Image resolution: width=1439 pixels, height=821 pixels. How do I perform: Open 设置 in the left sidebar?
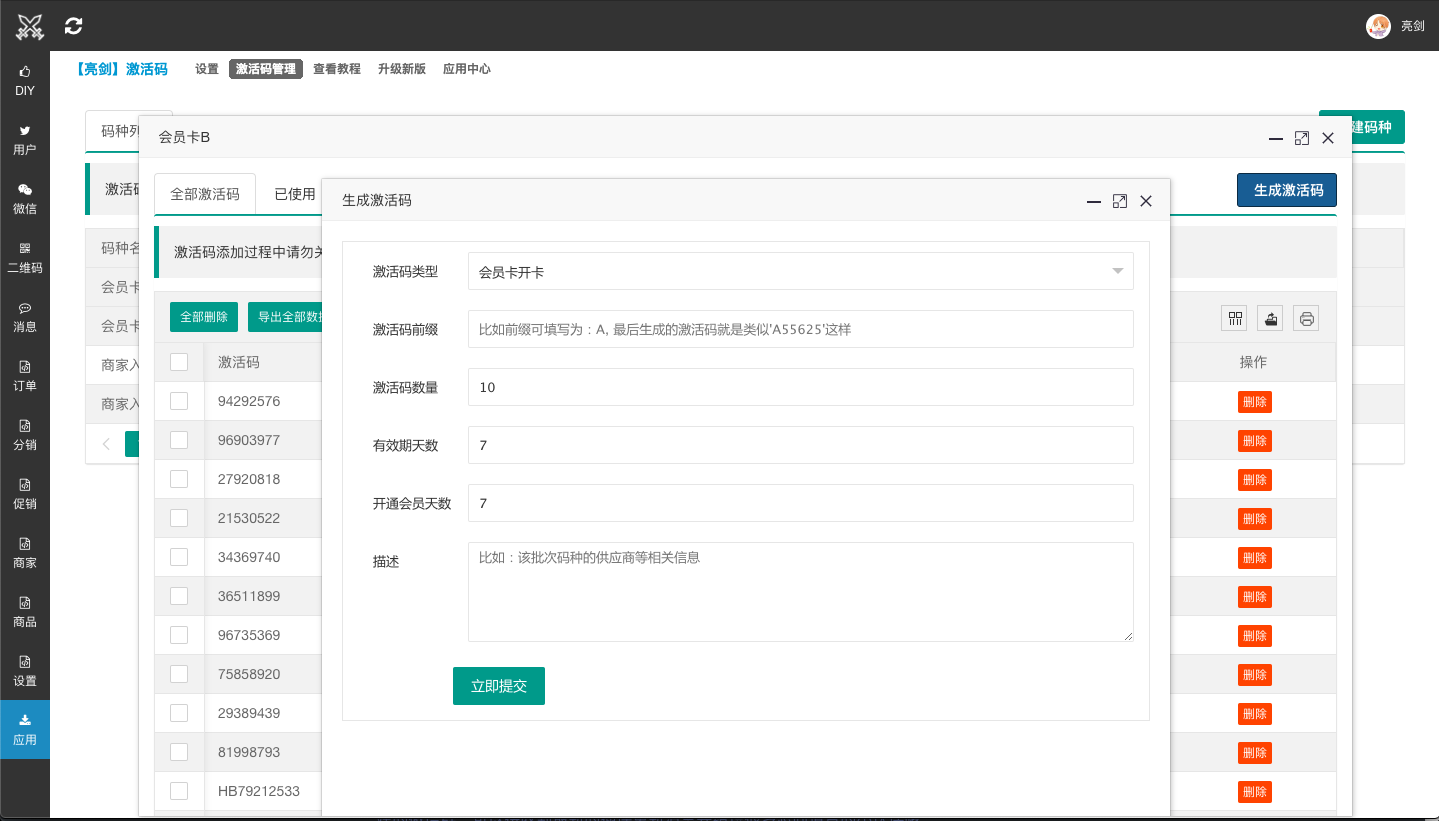(25, 671)
